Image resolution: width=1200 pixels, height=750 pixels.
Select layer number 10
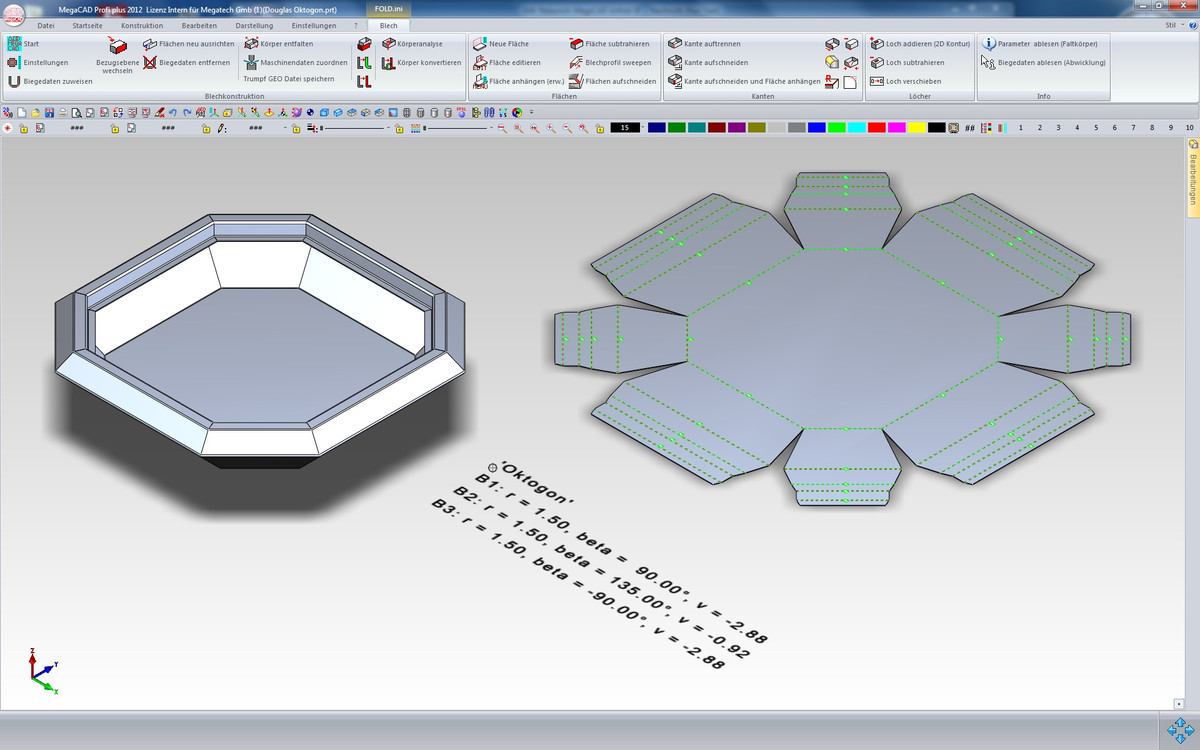click(x=1189, y=128)
